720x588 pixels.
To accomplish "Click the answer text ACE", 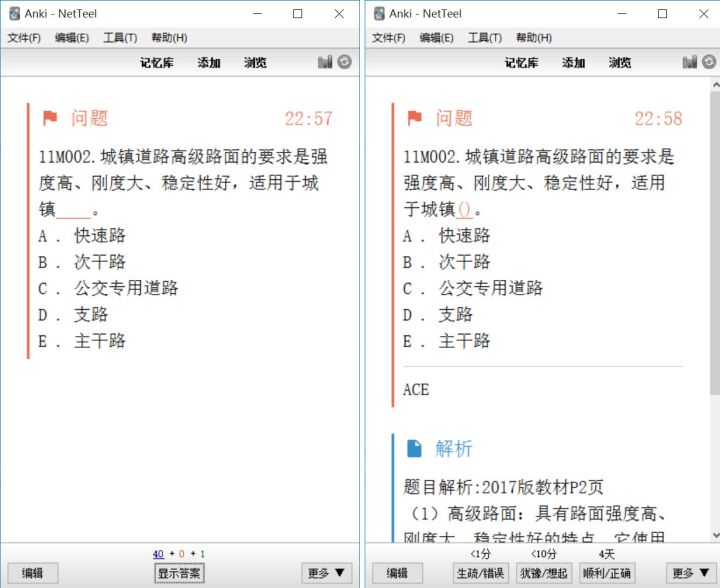I will point(416,389).
